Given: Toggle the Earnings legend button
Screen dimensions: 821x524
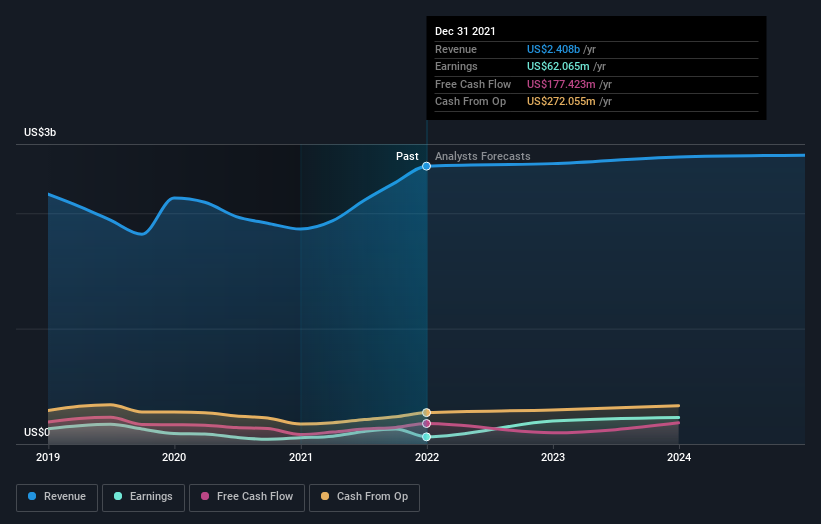Looking at the screenshot, I should point(143,497).
